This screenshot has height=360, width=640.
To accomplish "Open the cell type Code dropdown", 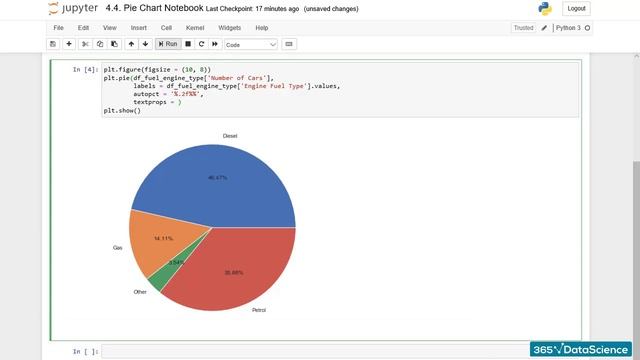I will click(251, 44).
